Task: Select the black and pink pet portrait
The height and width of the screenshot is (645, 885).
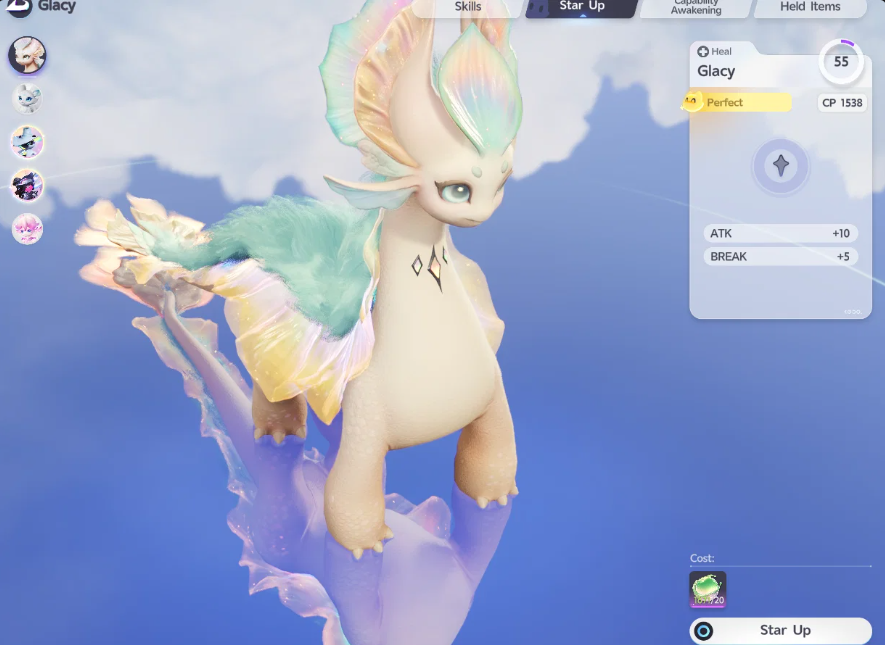Action: click(27, 185)
